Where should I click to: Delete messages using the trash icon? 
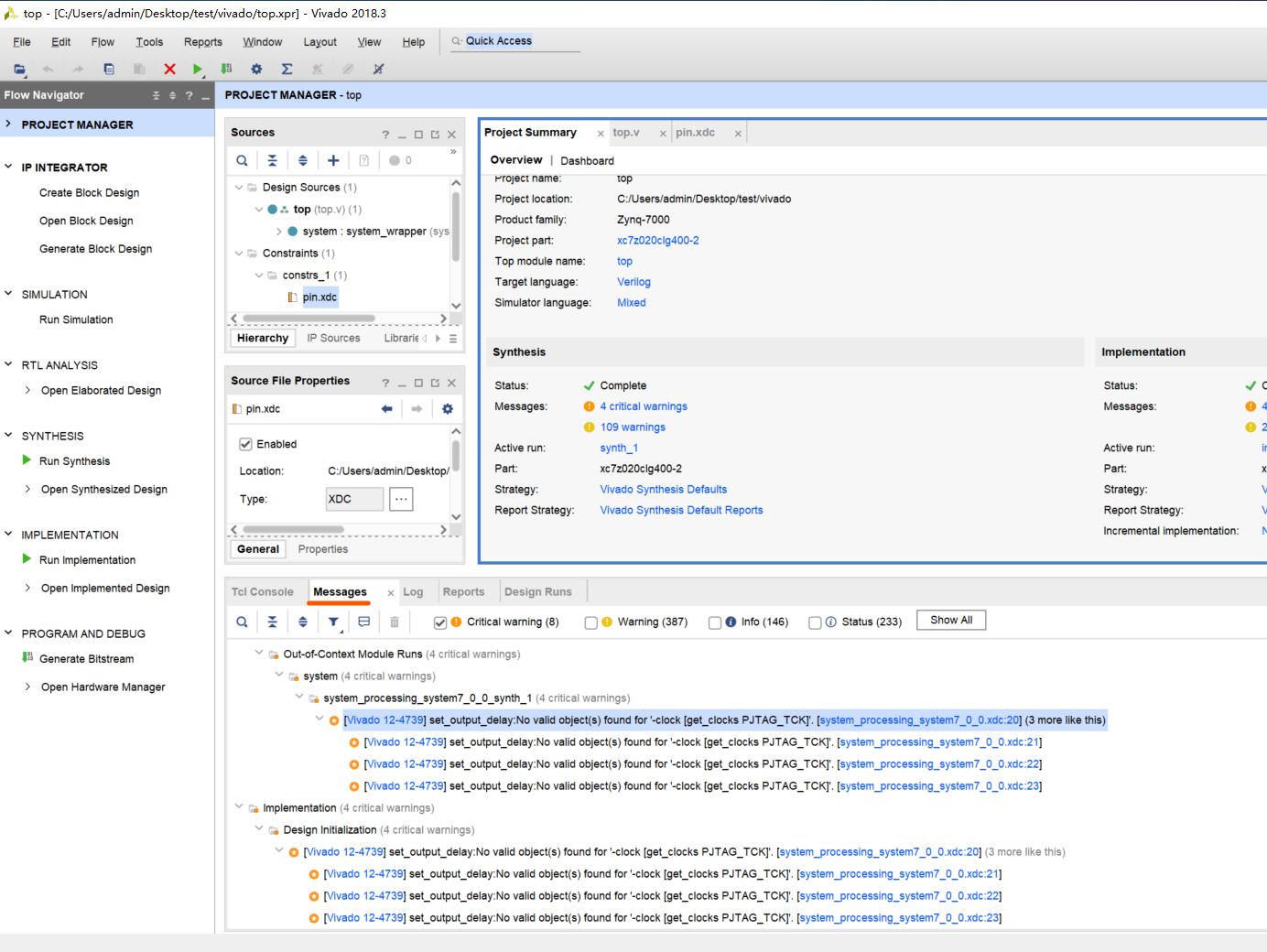395,622
